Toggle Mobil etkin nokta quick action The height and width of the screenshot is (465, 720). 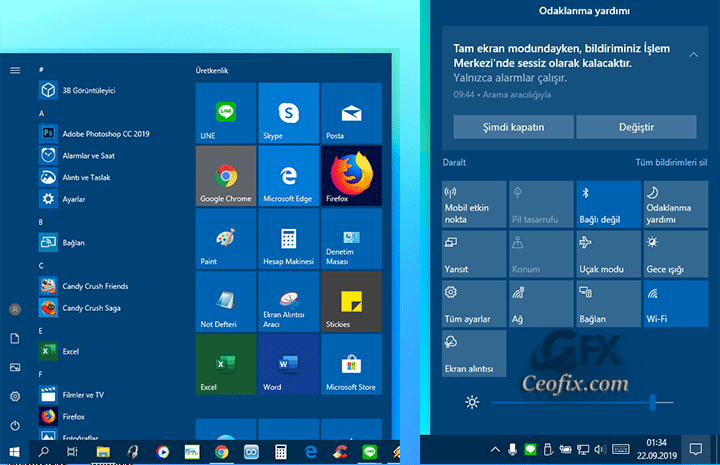tap(474, 204)
